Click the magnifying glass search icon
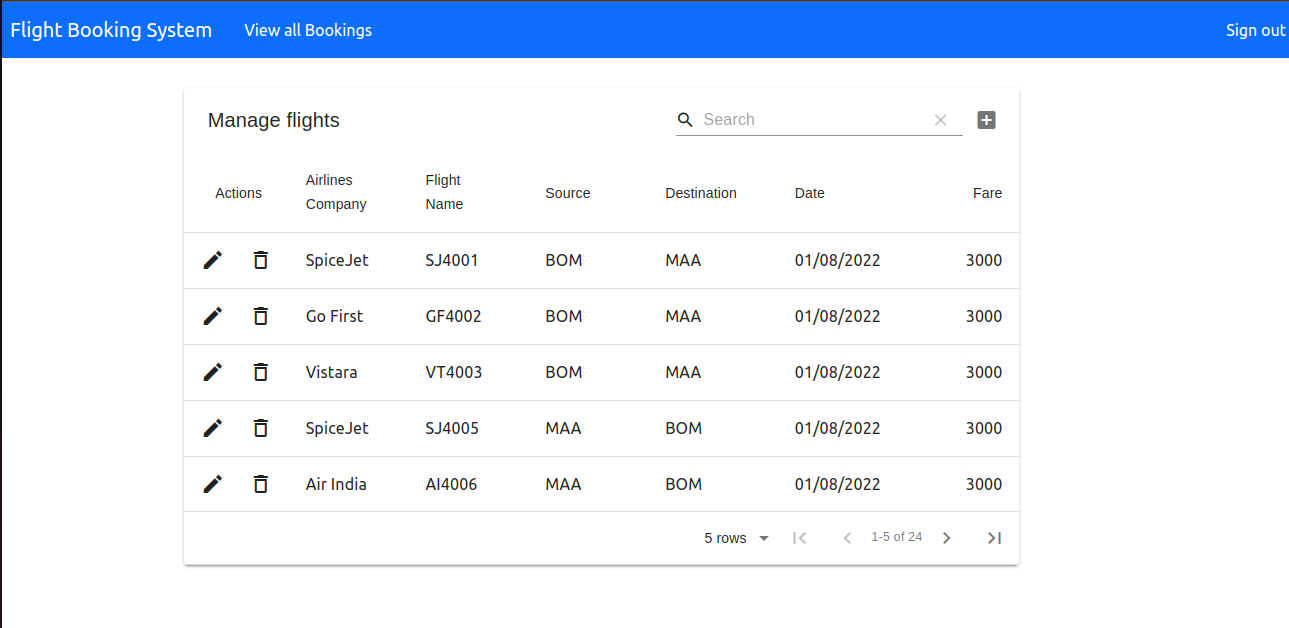Image resolution: width=1289 pixels, height=628 pixels. [685, 120]
